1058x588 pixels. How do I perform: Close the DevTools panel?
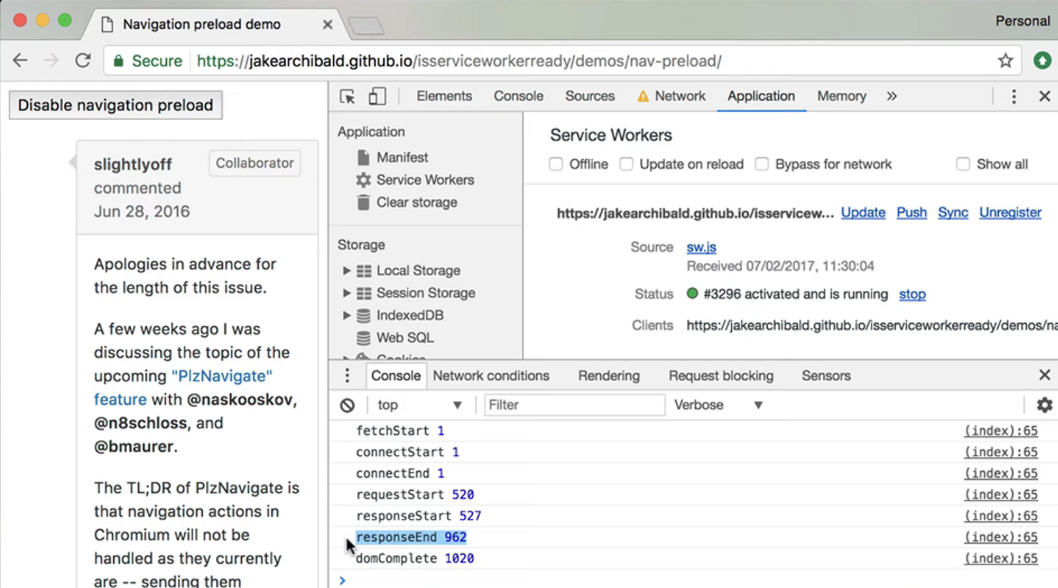coord(1045,97)
